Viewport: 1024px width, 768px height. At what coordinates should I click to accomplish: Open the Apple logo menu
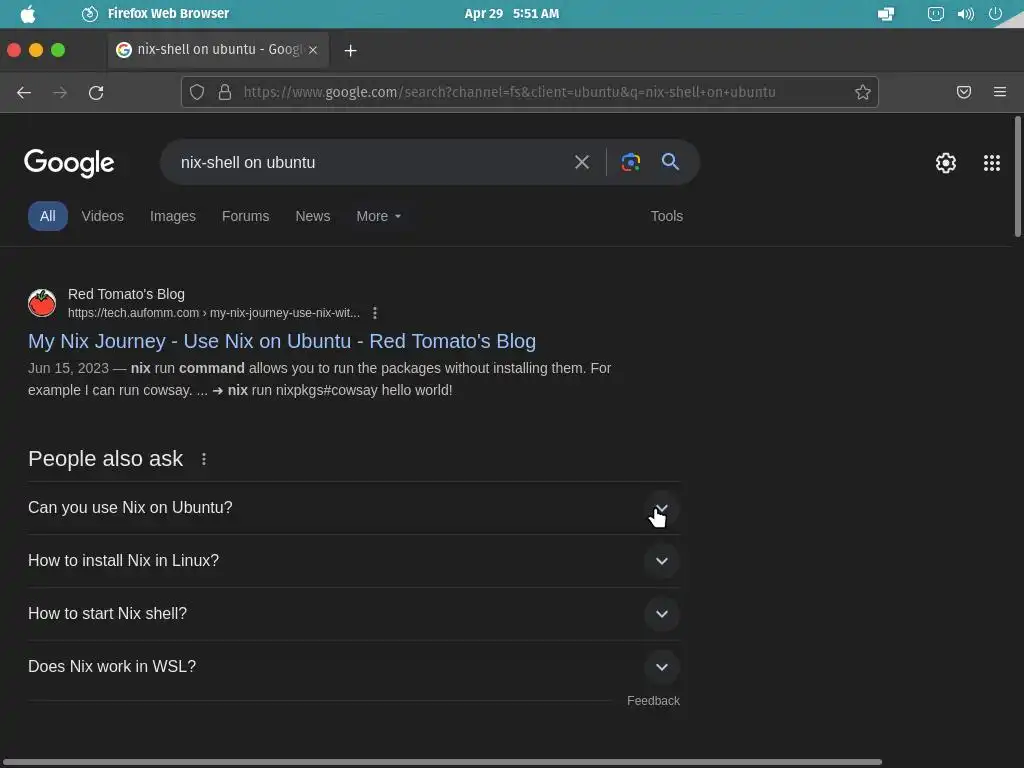click(x=27, y=14)
